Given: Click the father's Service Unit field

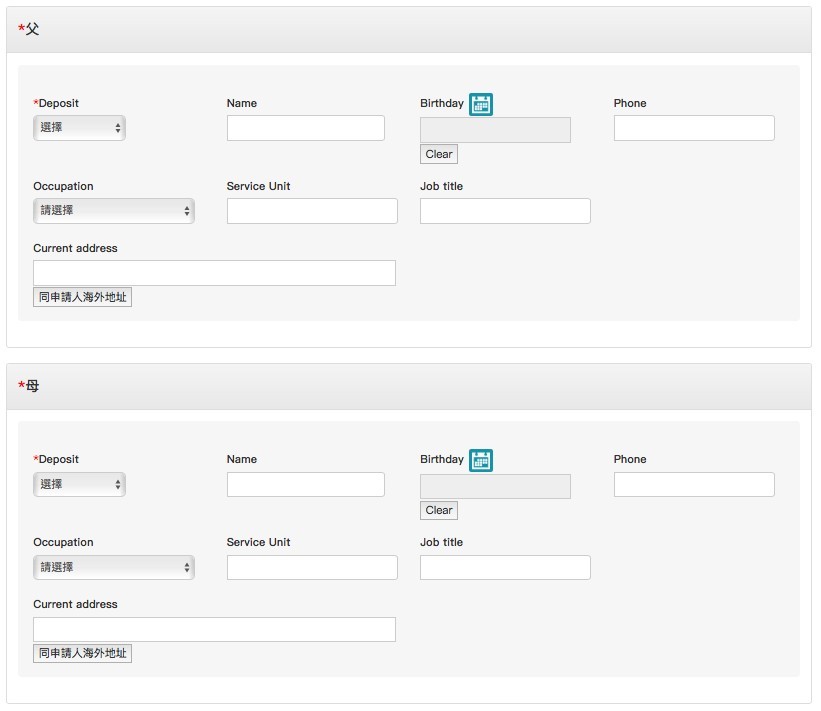Looking at the screenshot, I should 312,211.
